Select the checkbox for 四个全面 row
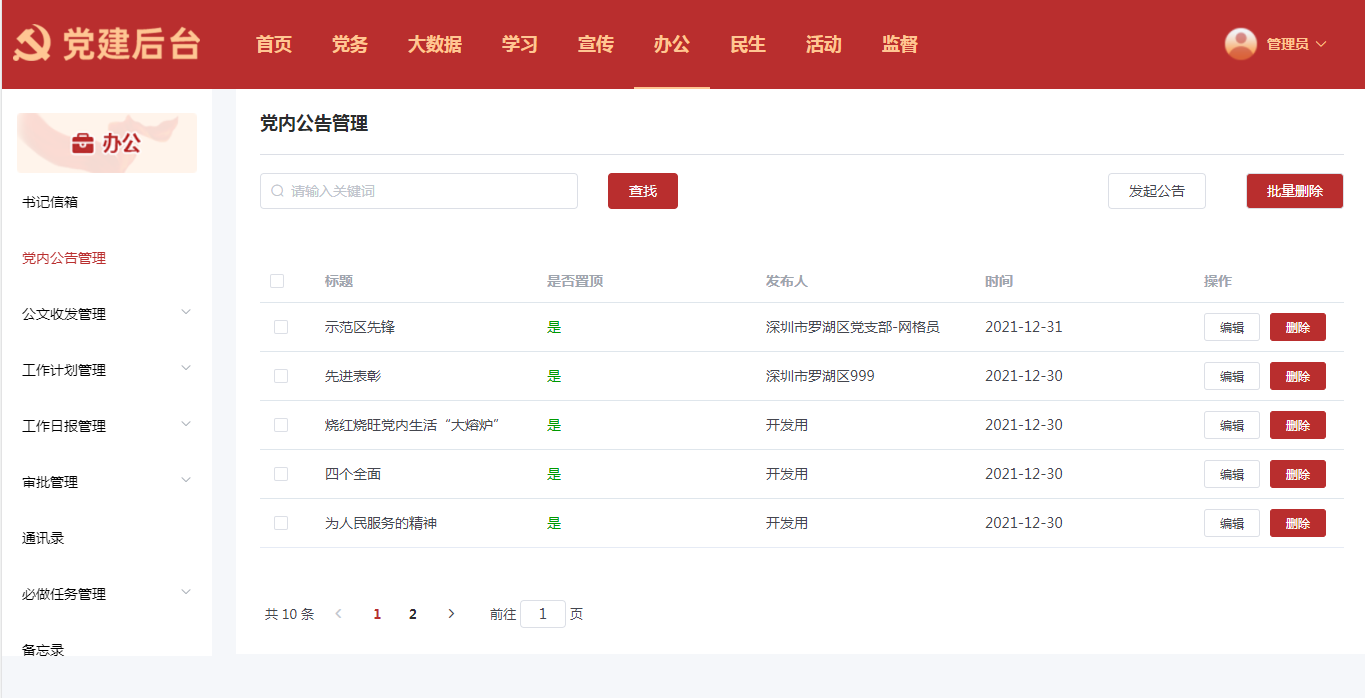The height and width of the screenshot is (698, 1365). (281, 474)
